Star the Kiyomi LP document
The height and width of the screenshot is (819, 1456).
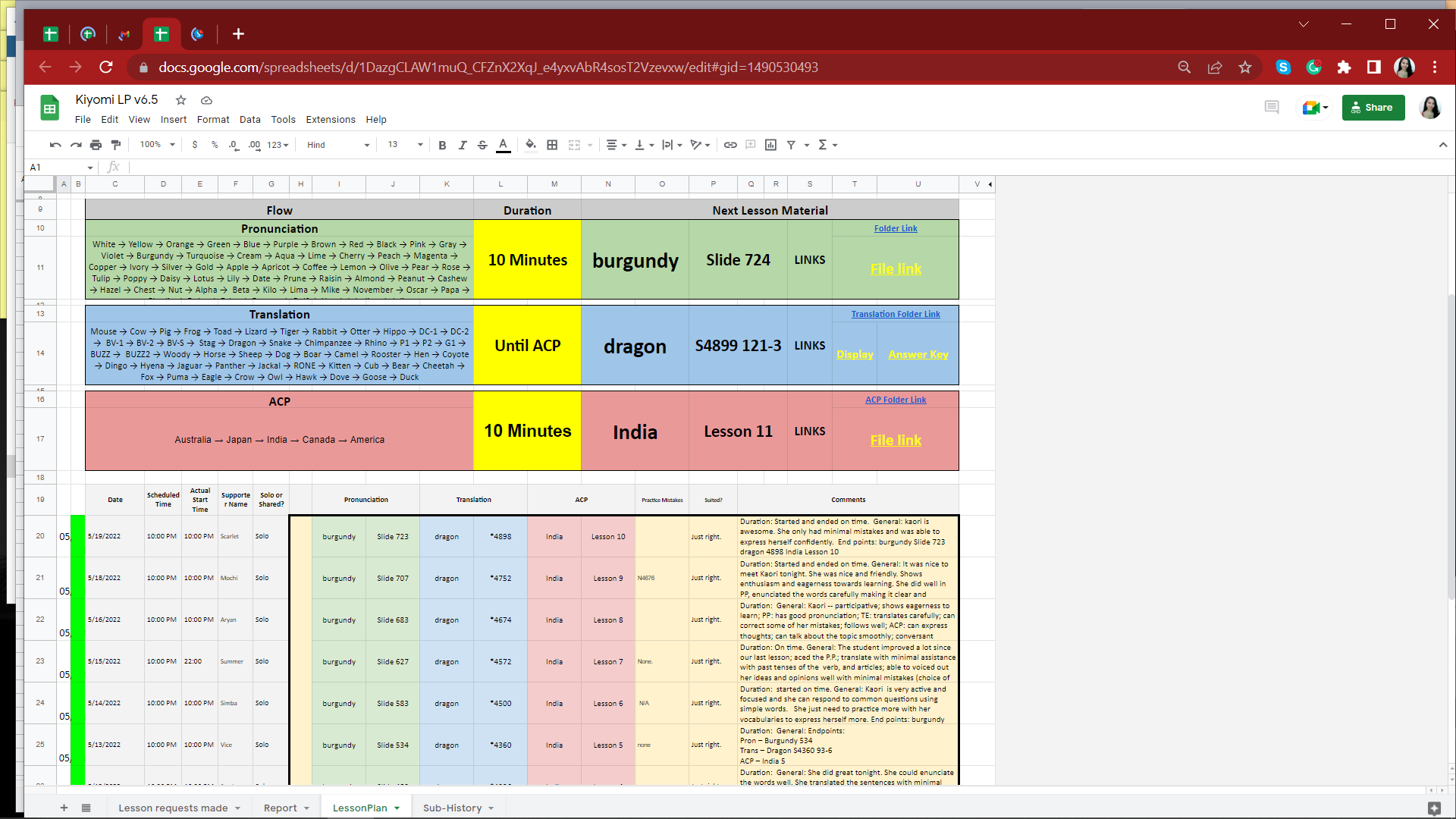click(x=180, y=100)
